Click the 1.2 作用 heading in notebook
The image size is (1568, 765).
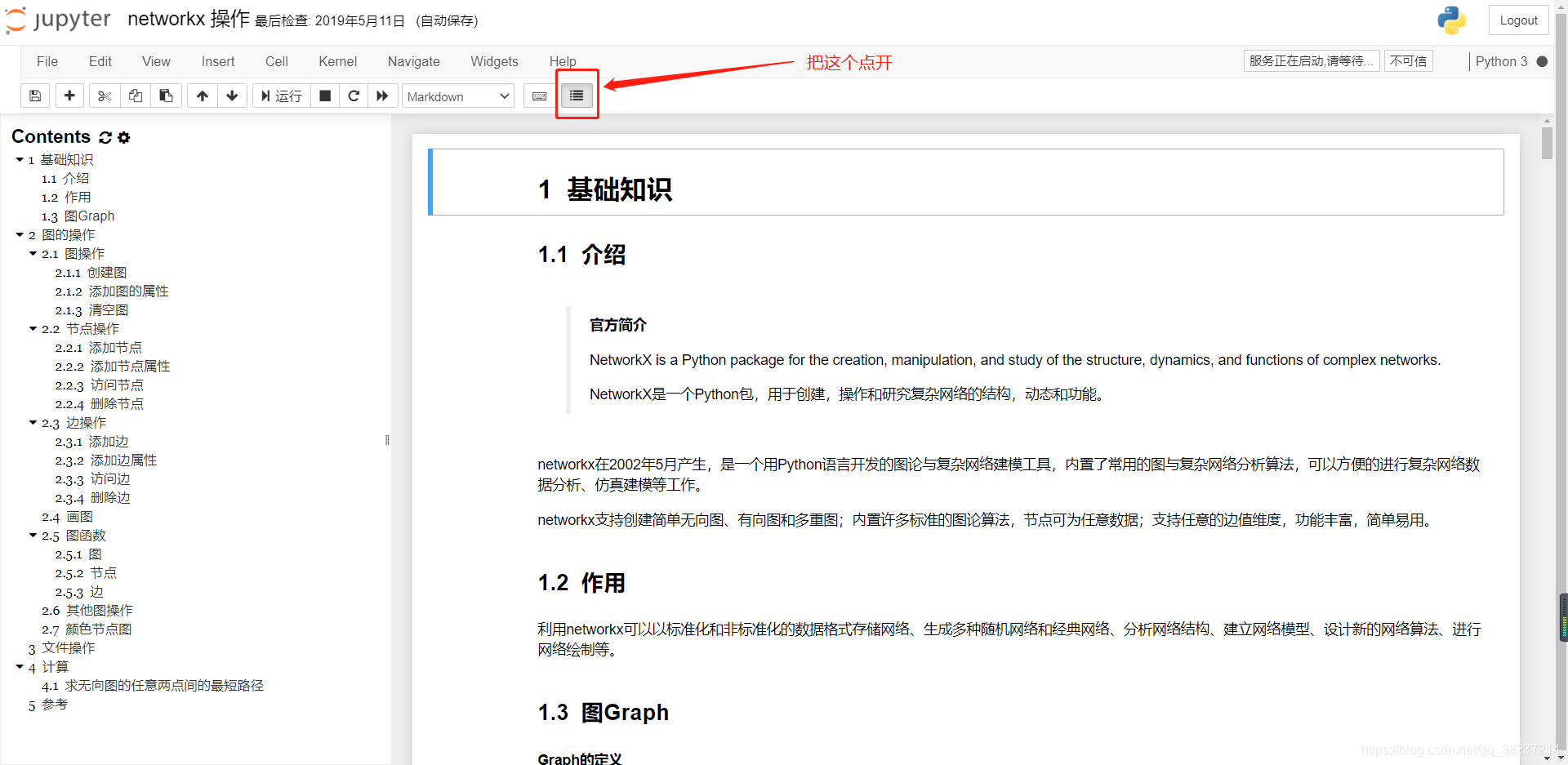click(x=581, y=583)
